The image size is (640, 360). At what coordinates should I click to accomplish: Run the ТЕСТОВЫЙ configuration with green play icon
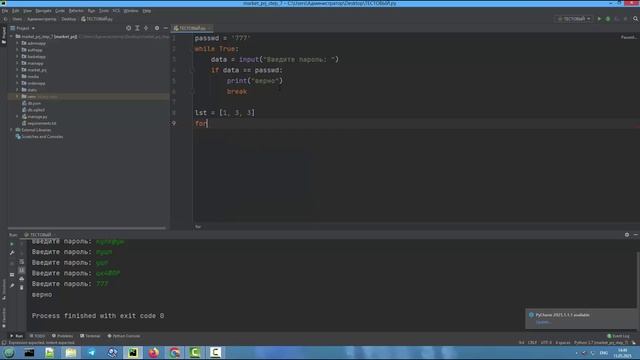tap(599, 19)
